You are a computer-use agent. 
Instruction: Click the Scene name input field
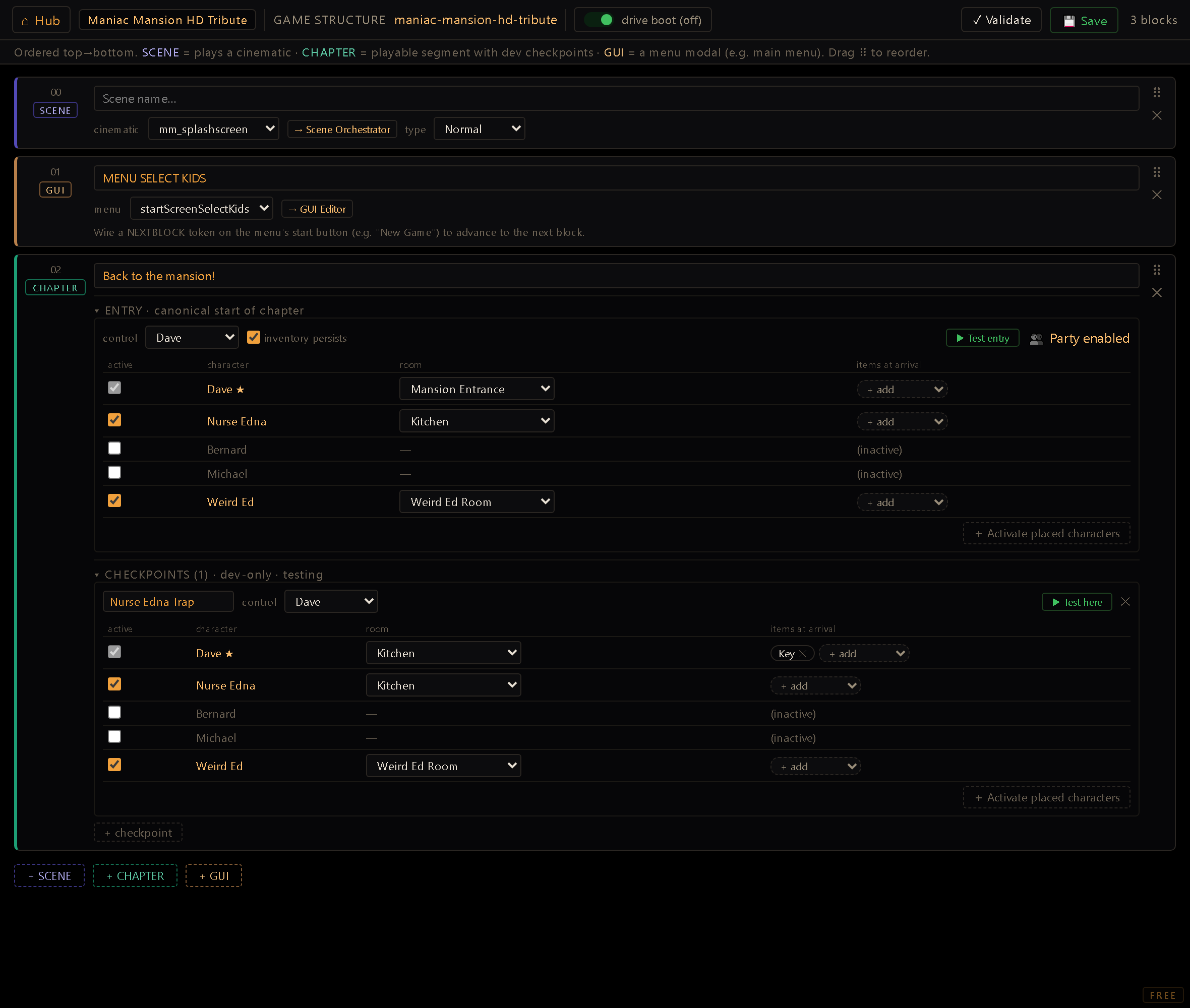pyautogui.click(x=616, y=98)
